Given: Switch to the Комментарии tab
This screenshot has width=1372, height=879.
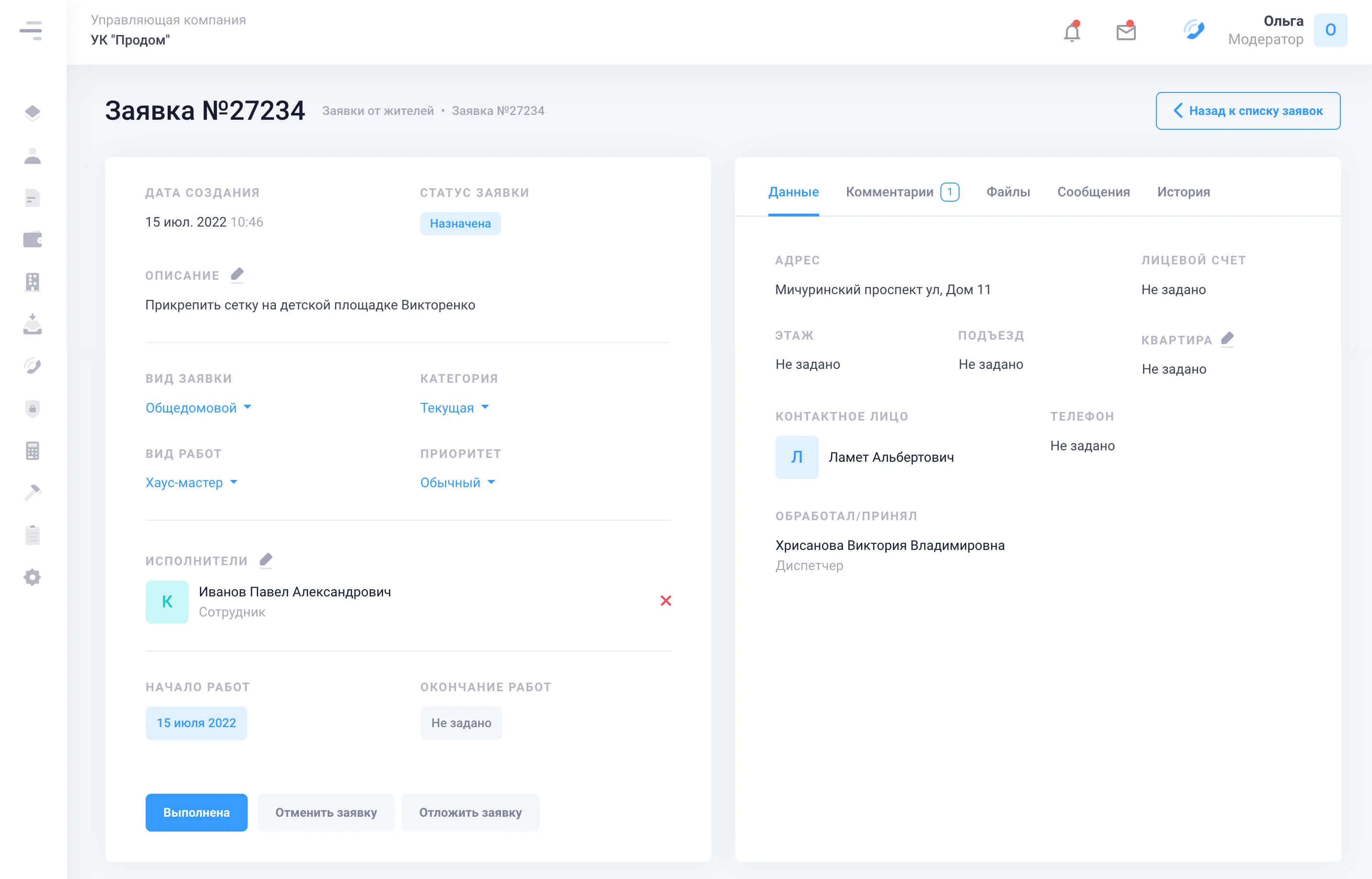Looking at the screenshot, I should click(901, 192).
